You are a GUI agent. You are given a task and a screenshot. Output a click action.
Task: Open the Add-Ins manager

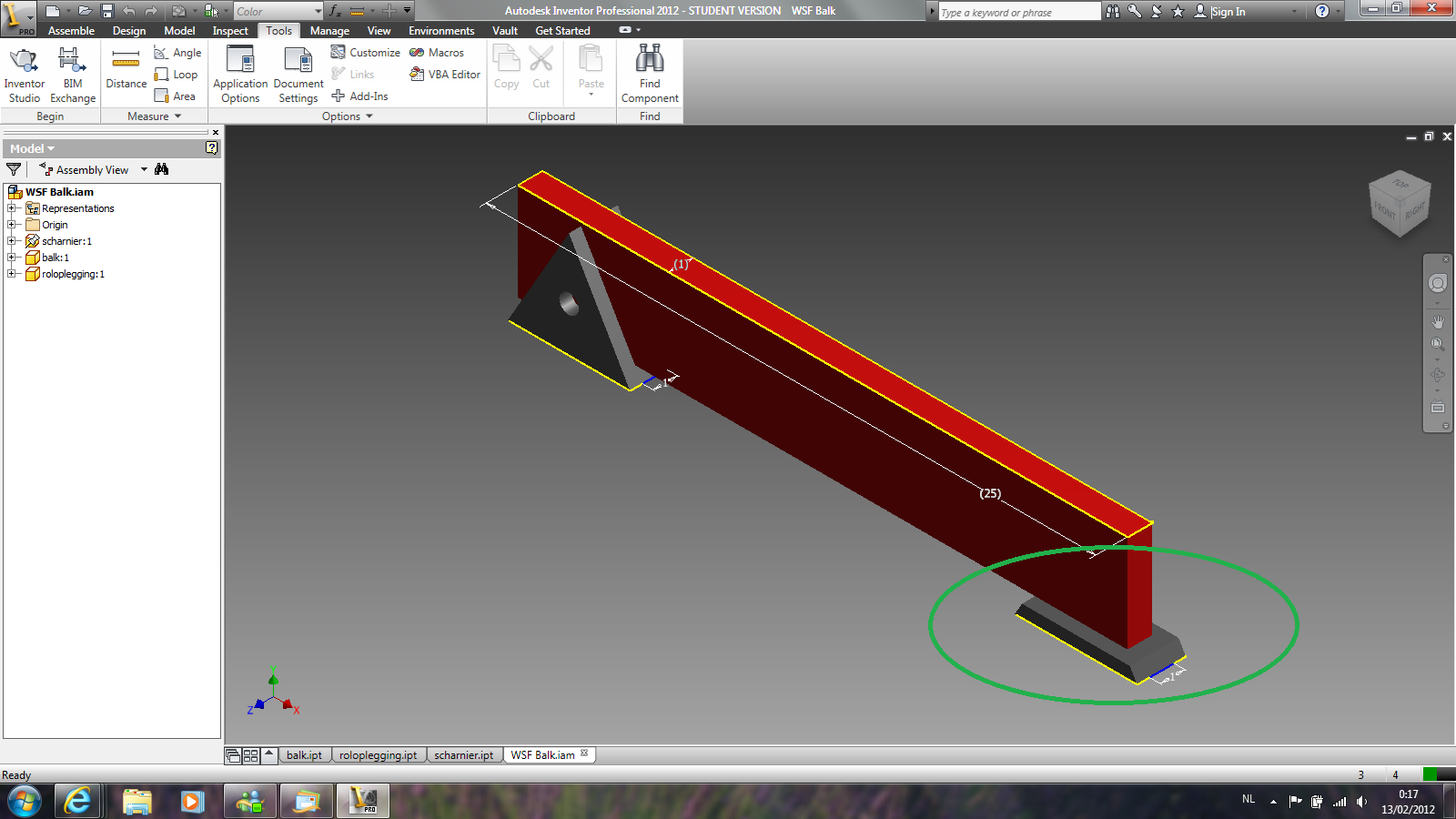(359, 96)
